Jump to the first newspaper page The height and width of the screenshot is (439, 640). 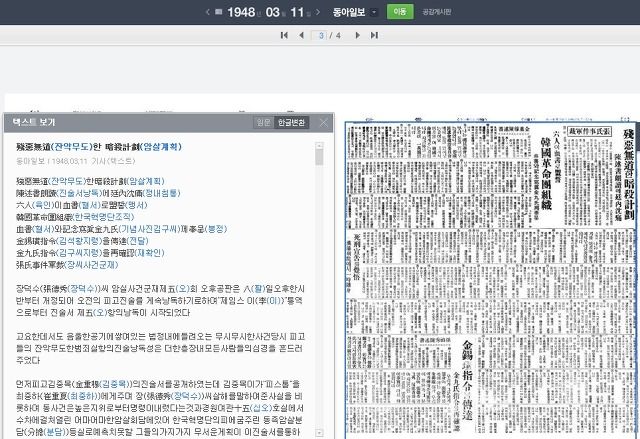pos(284,35)
